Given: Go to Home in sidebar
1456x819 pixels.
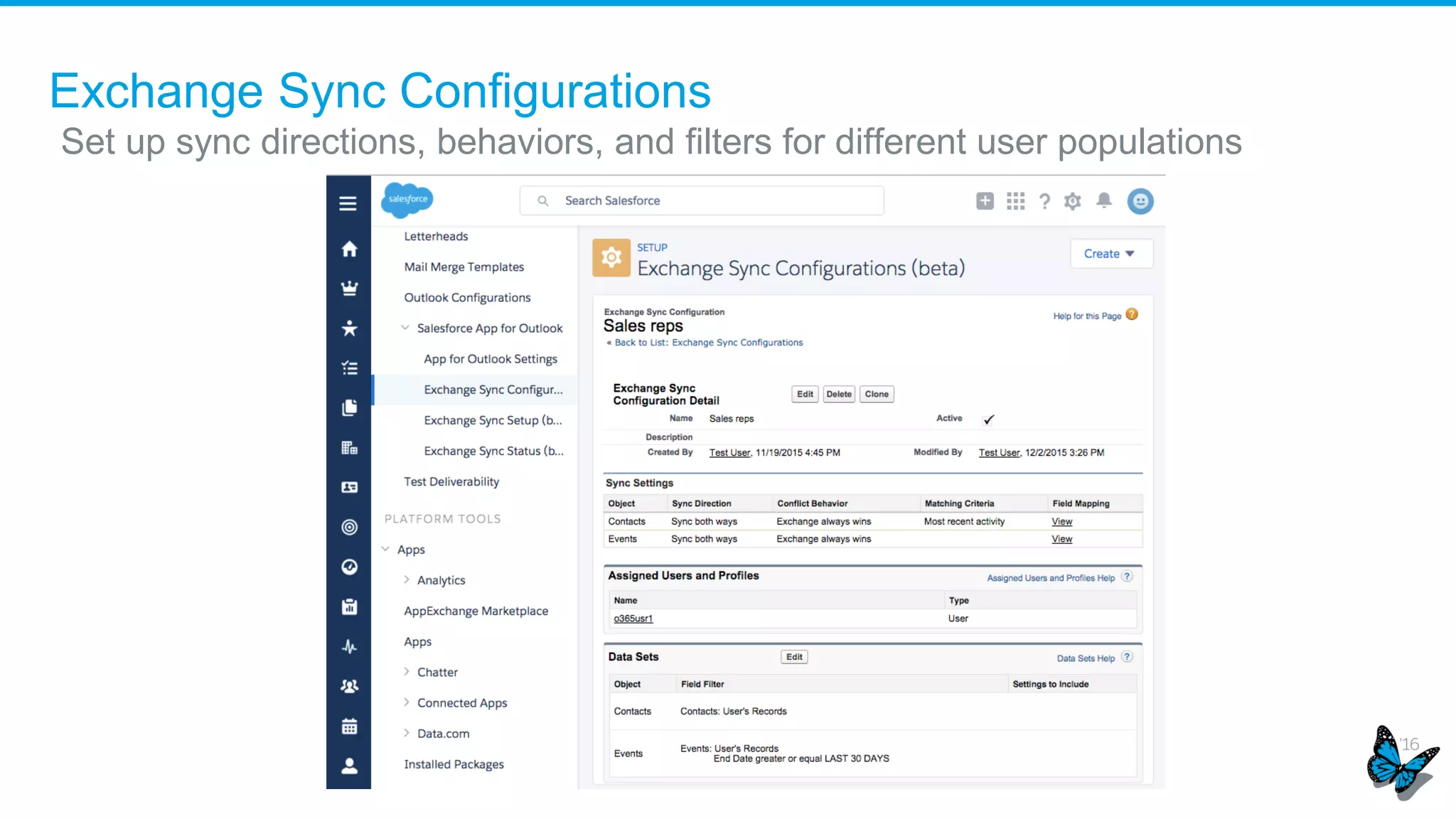Looking at the screenshot, I should pyautogui.click(x=349, y=249).
